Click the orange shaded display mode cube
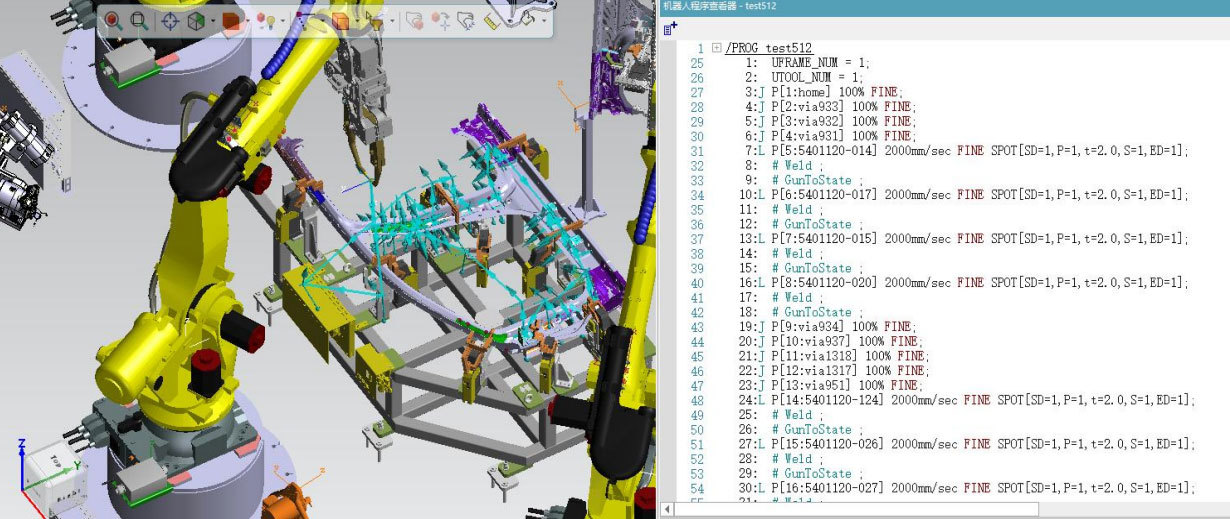 231,21
